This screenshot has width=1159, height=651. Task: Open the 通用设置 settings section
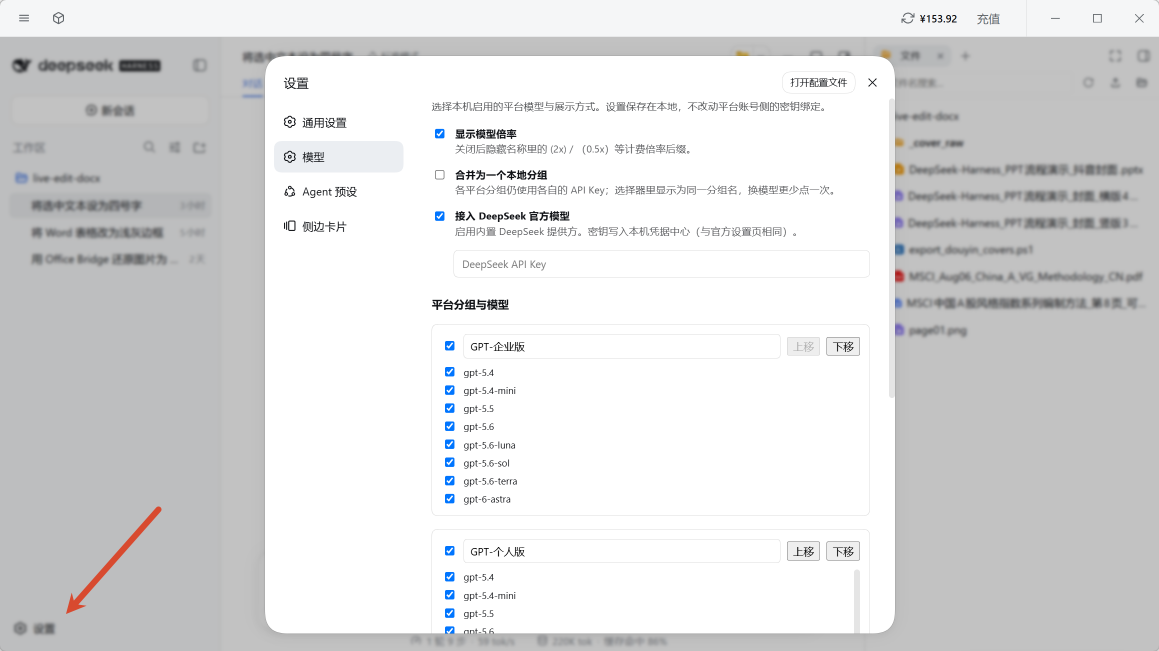[x=339, y=123]
